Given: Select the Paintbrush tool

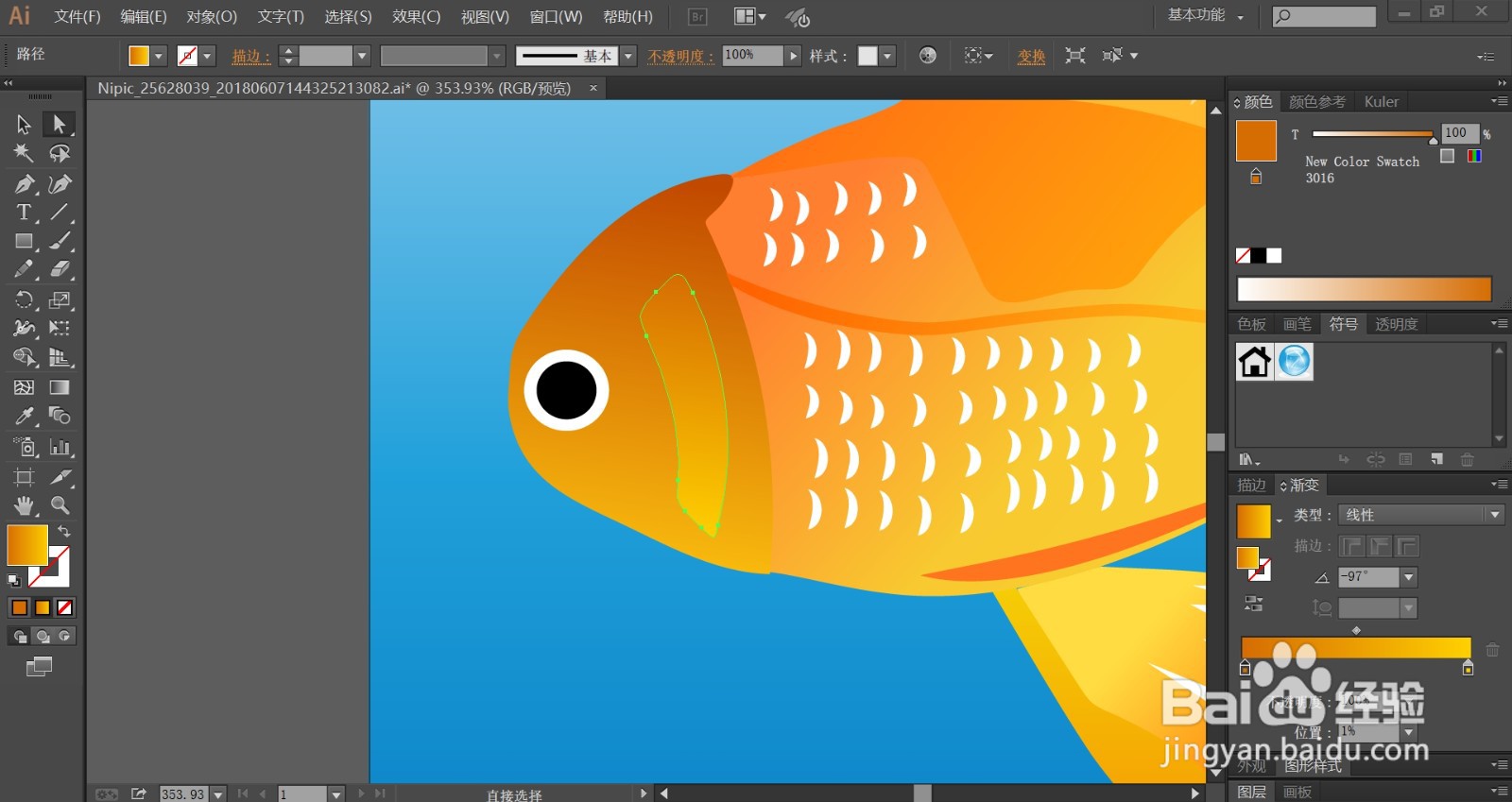Looking at the screenshot, I should pyautogui.click(x=60, y=242).
